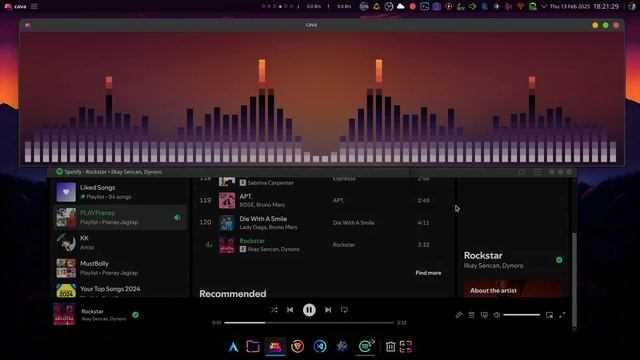Open the Liked Songs playlist
640x360 pixels.
[120, 192]
